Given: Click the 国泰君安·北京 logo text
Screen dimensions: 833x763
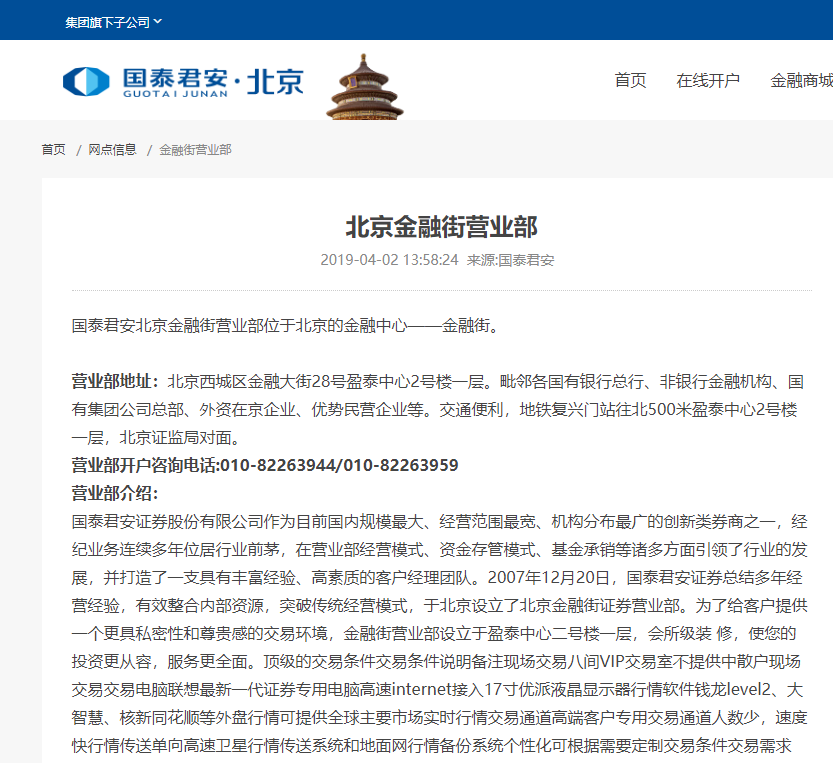Looking at the screenshot, I should point(213,82).
